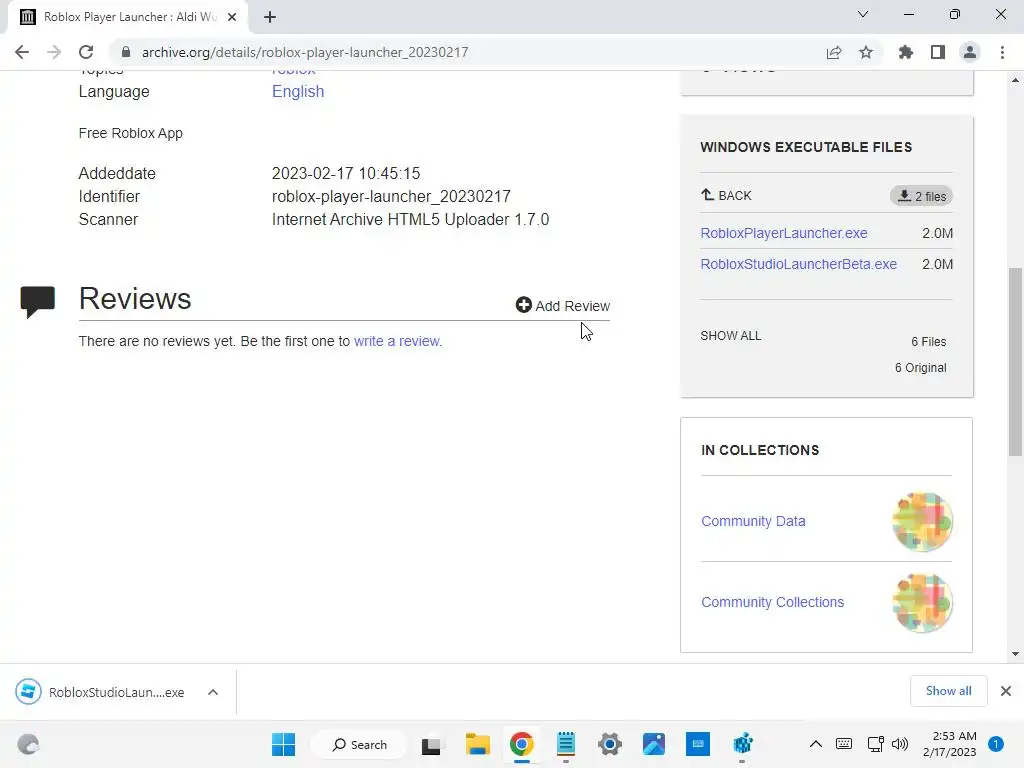
Task: Open Task View on the taskbar
Action: point(431,744)
